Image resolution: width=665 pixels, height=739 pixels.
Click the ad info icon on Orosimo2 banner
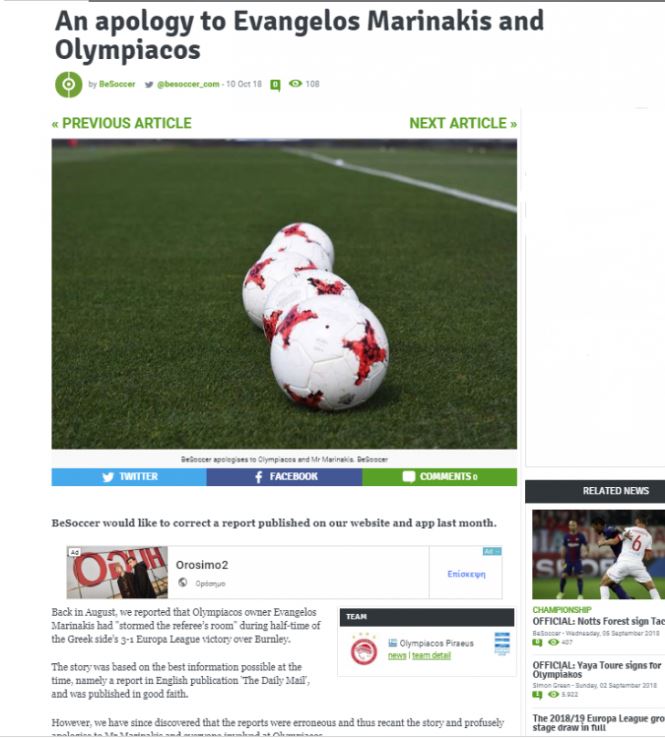click(492, 551)
